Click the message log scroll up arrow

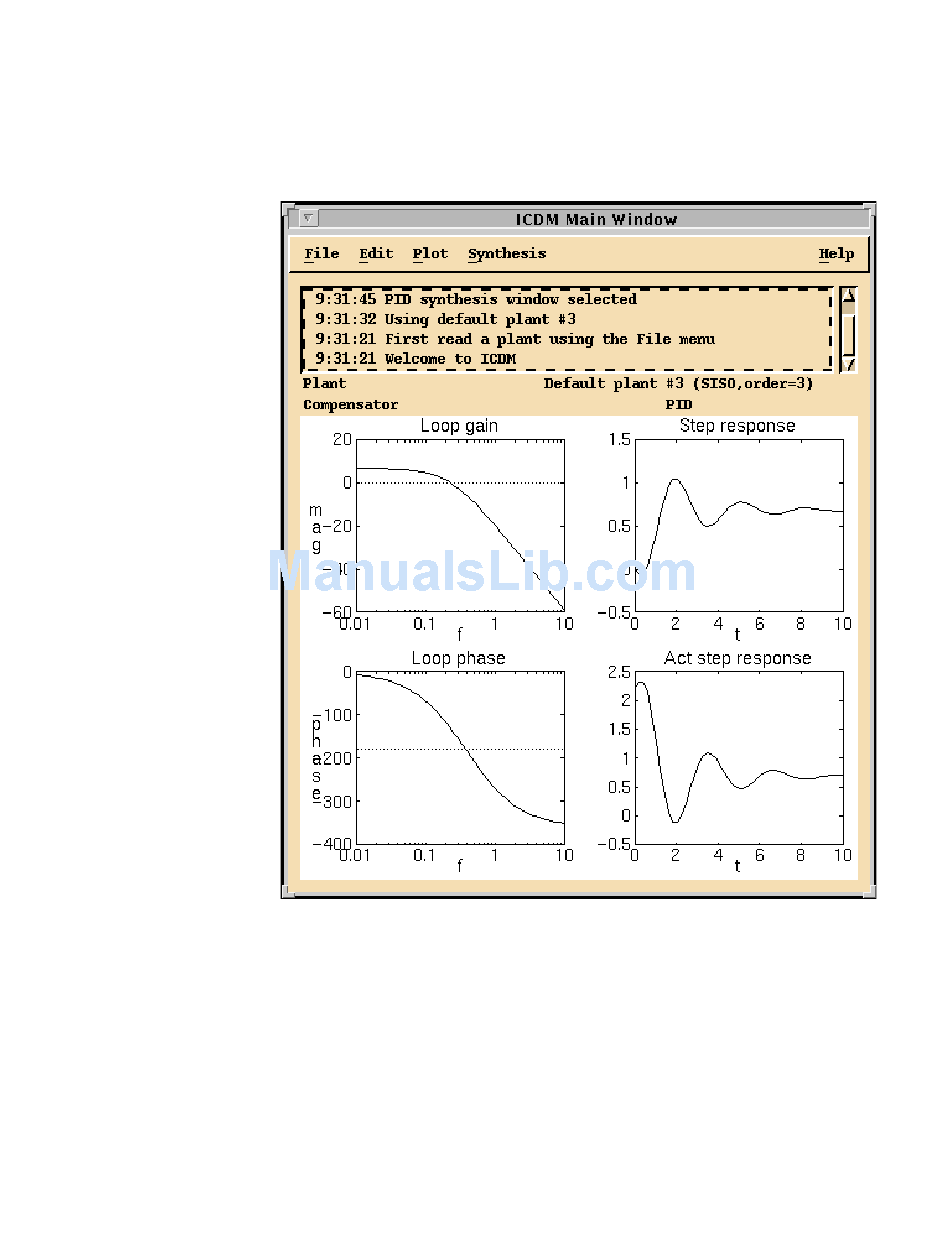[x=849, y=295]
